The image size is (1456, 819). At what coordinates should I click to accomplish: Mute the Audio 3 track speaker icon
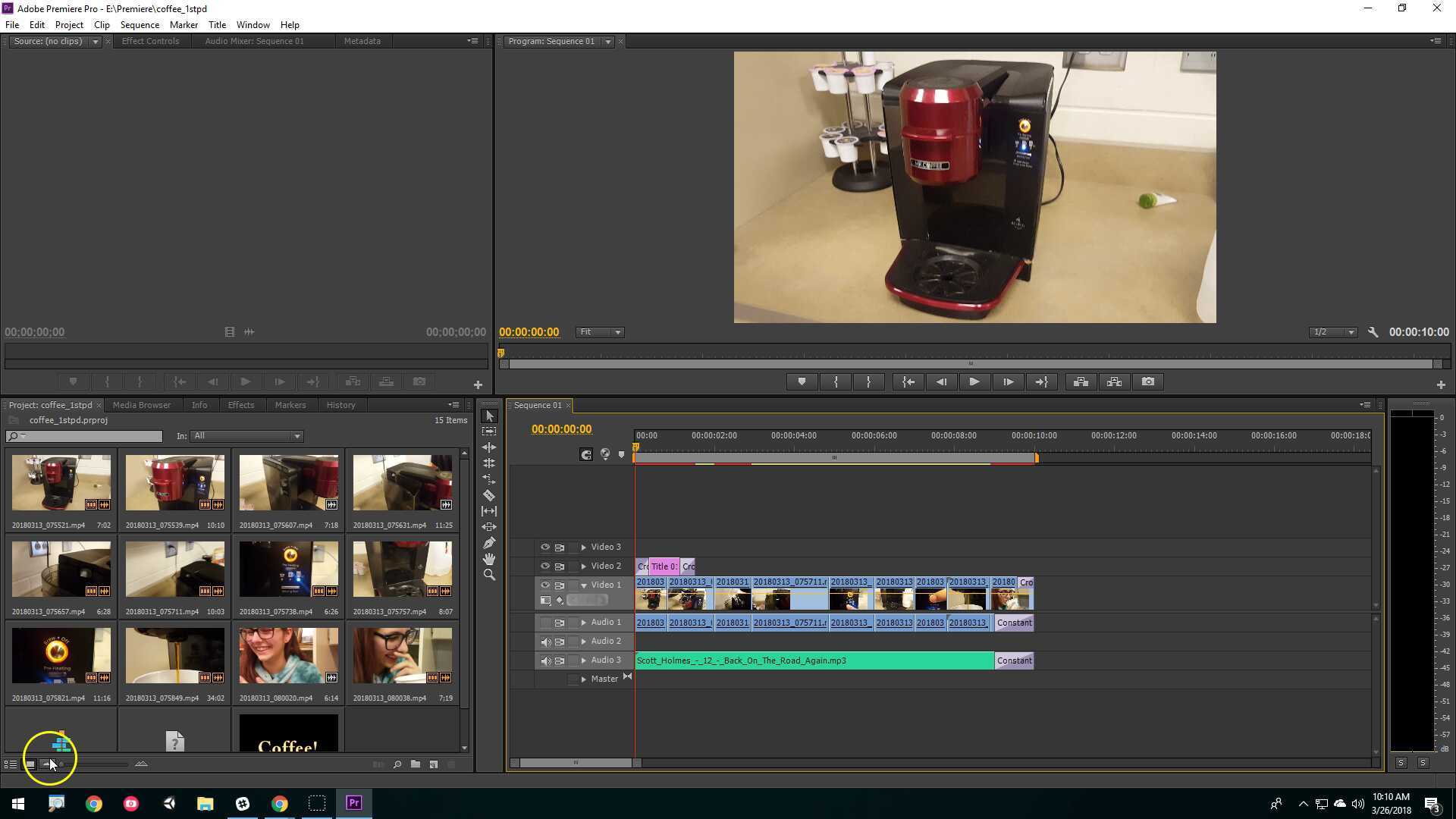pos(545,660)
